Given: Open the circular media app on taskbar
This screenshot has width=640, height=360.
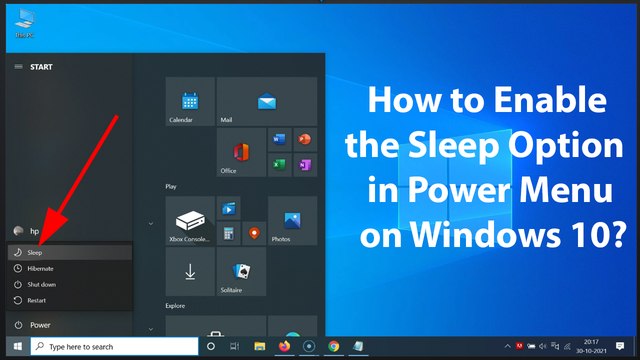Looking at the screenshot, I should coord(309,347).
